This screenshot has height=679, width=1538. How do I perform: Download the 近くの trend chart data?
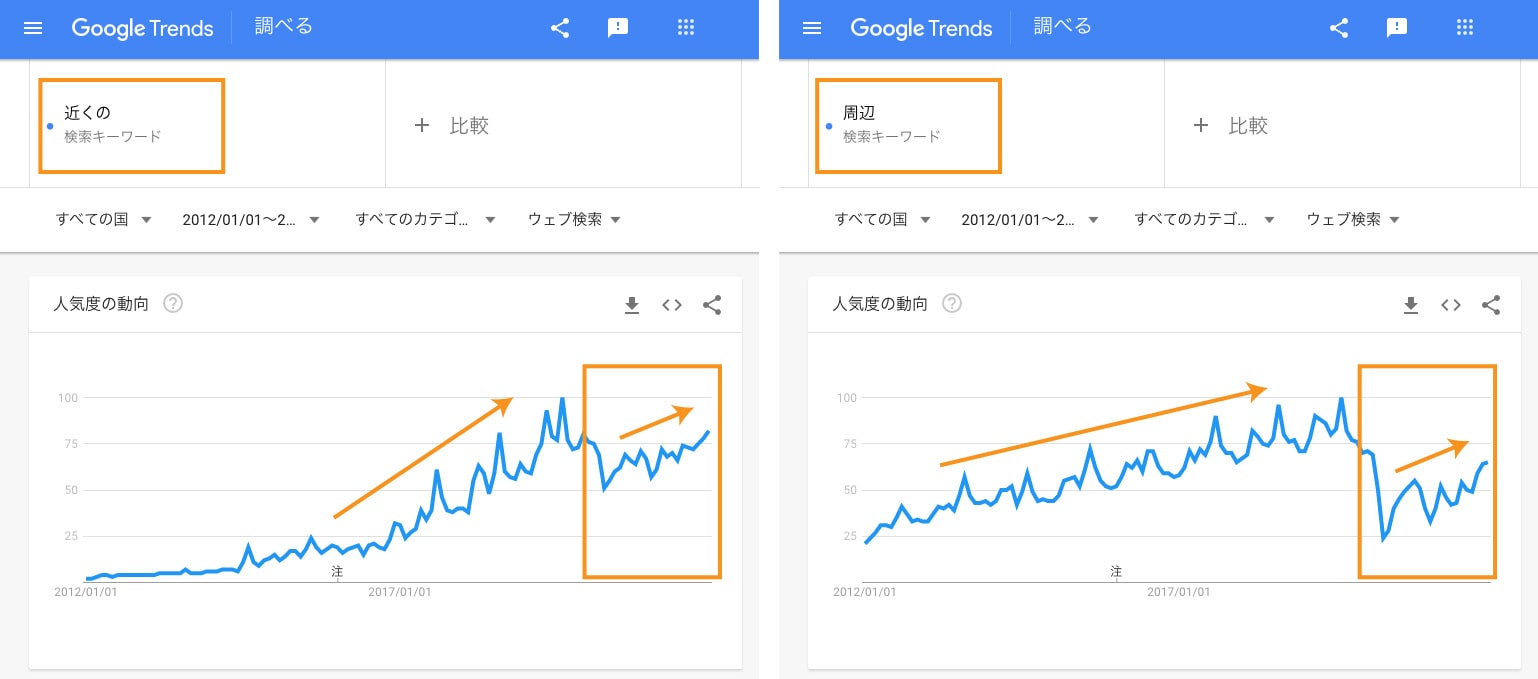[x=632, y=305]
